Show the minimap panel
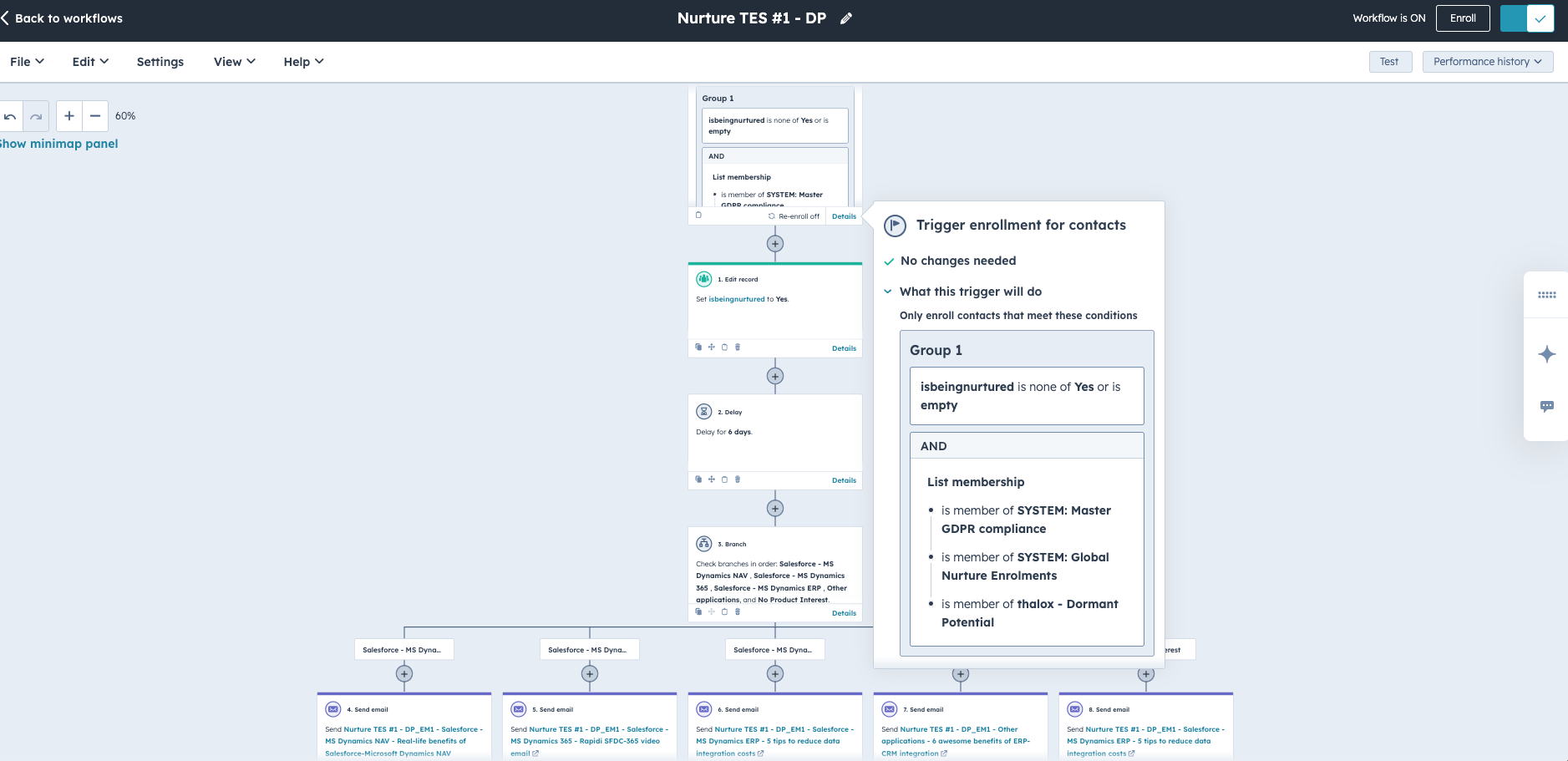The height and width of the screenshot is (761, 1568). click(x=58, y=144)
